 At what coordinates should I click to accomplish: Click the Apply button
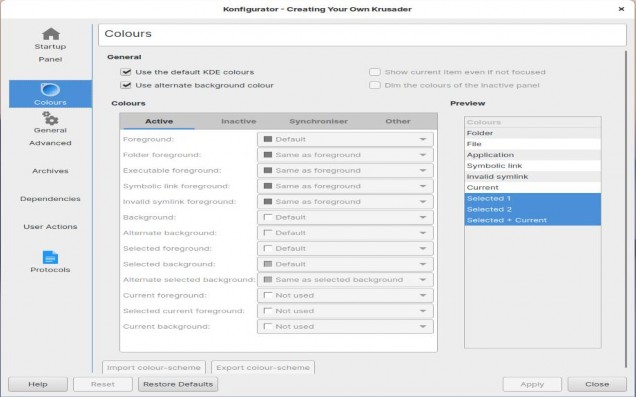(x=532, y=384)
